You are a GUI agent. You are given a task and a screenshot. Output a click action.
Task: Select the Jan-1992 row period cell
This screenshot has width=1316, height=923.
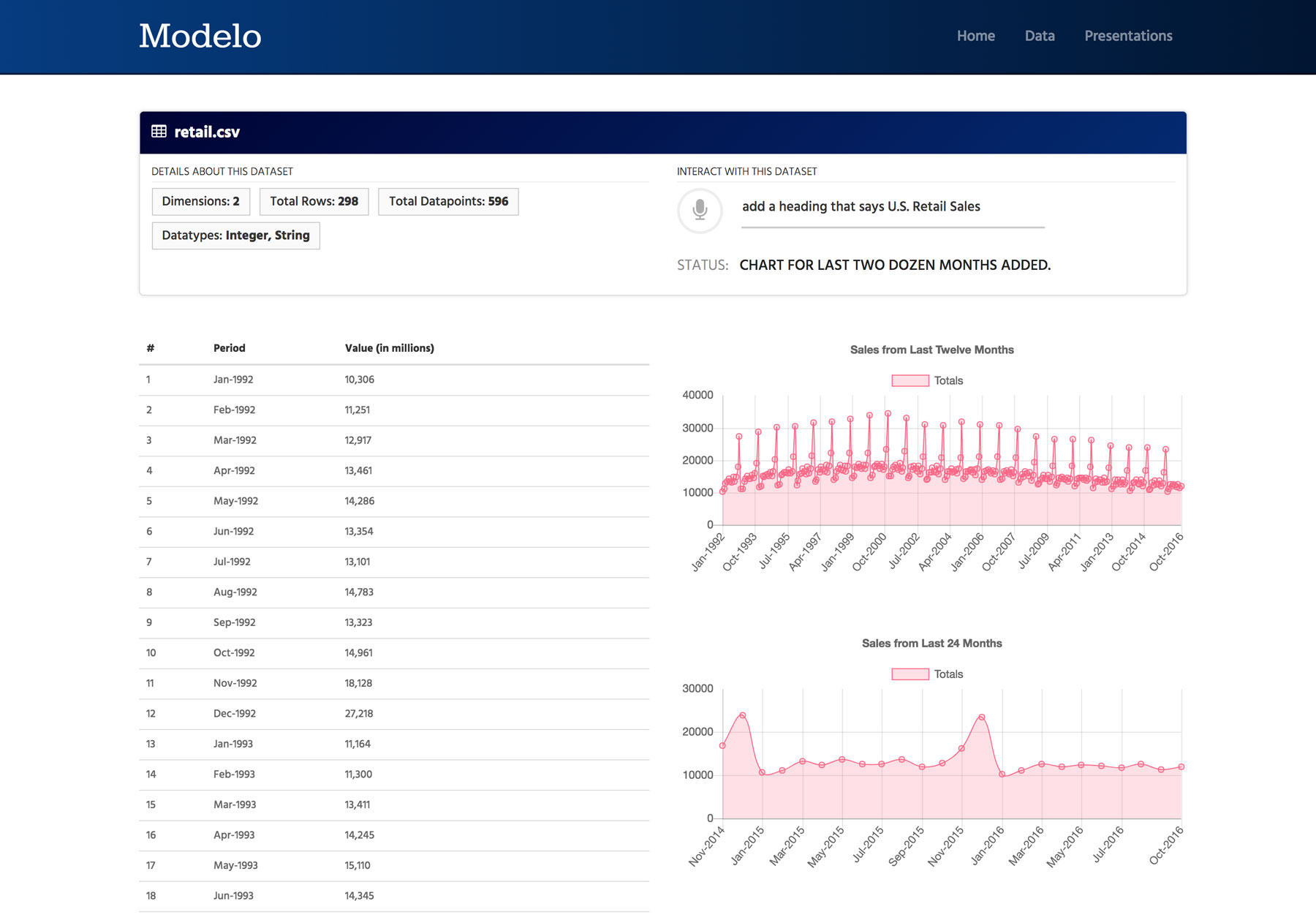pyautogui.click(x=233, y=380)
